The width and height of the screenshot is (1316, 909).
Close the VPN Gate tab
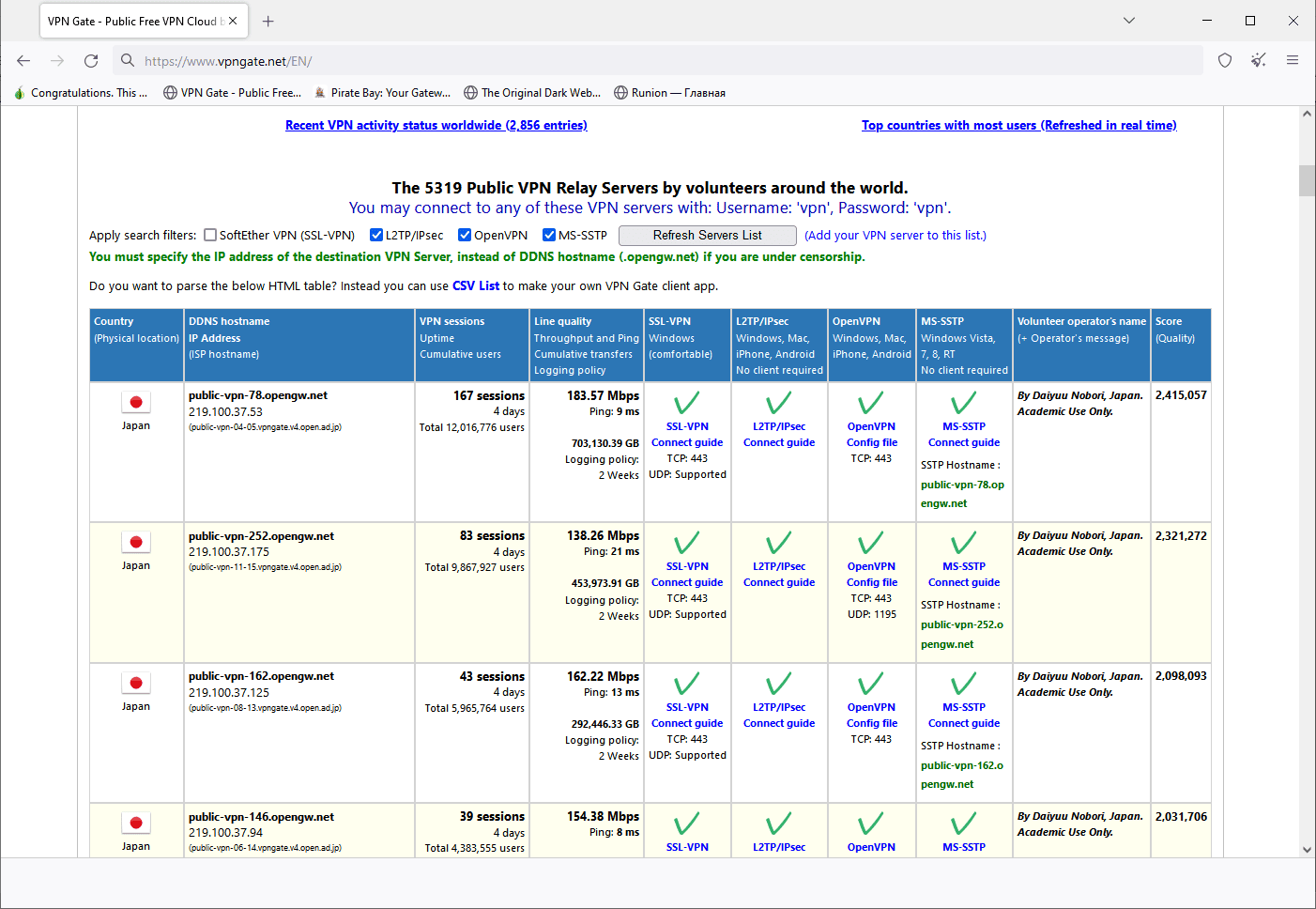233,21
